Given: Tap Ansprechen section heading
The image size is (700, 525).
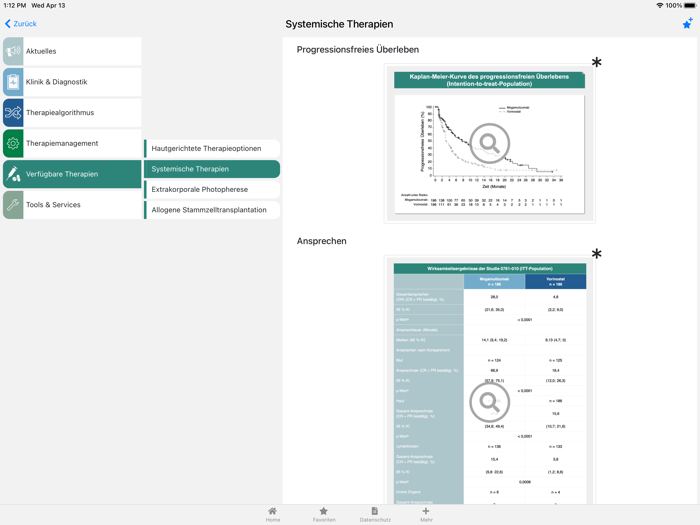Looking at the screenshot, I should tap(321, 241).
